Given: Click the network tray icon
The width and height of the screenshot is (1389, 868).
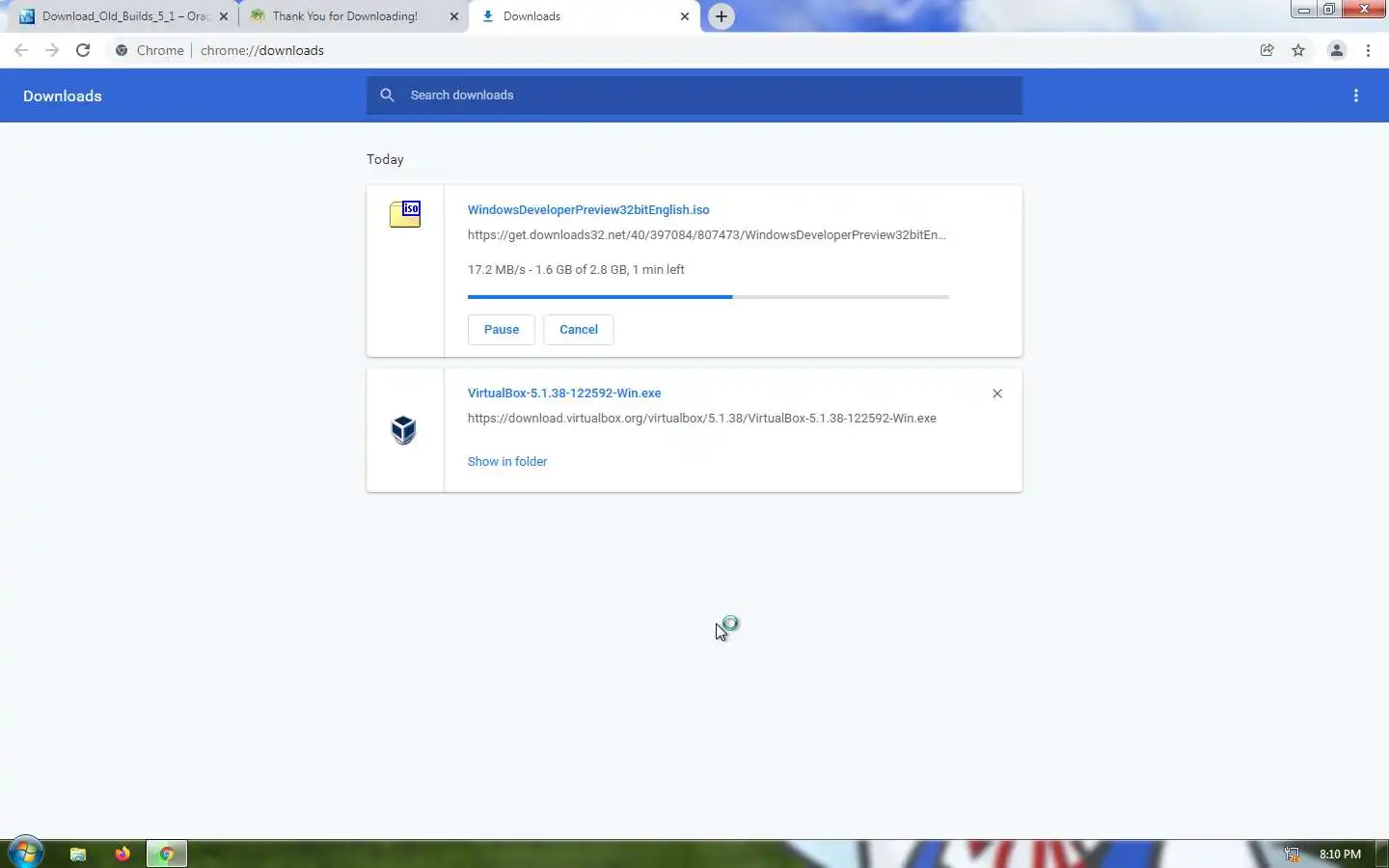Looking at the screenshot, I should tap(1292, 854).
